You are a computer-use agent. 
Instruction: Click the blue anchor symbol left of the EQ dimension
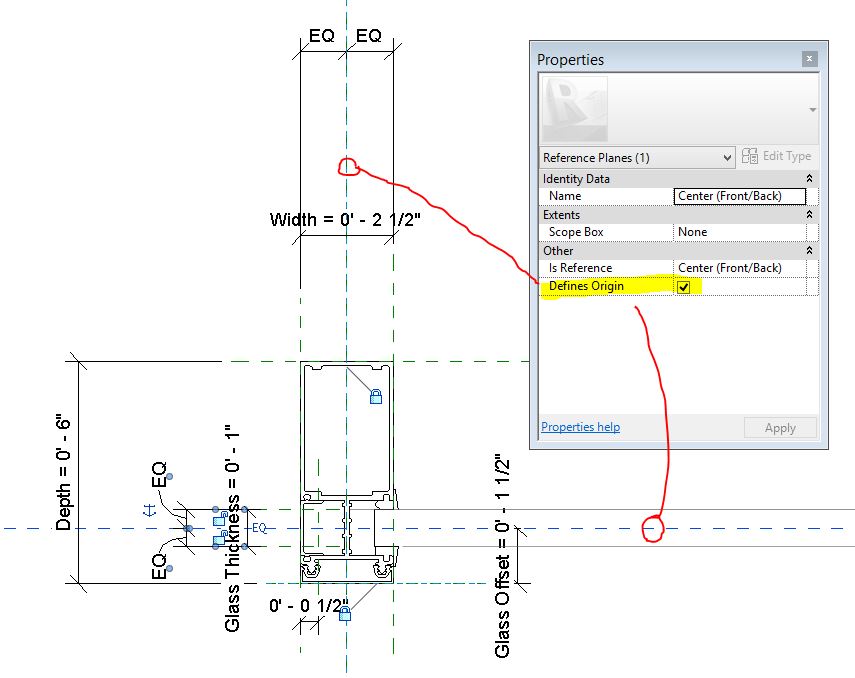click(x=149, y=511)
